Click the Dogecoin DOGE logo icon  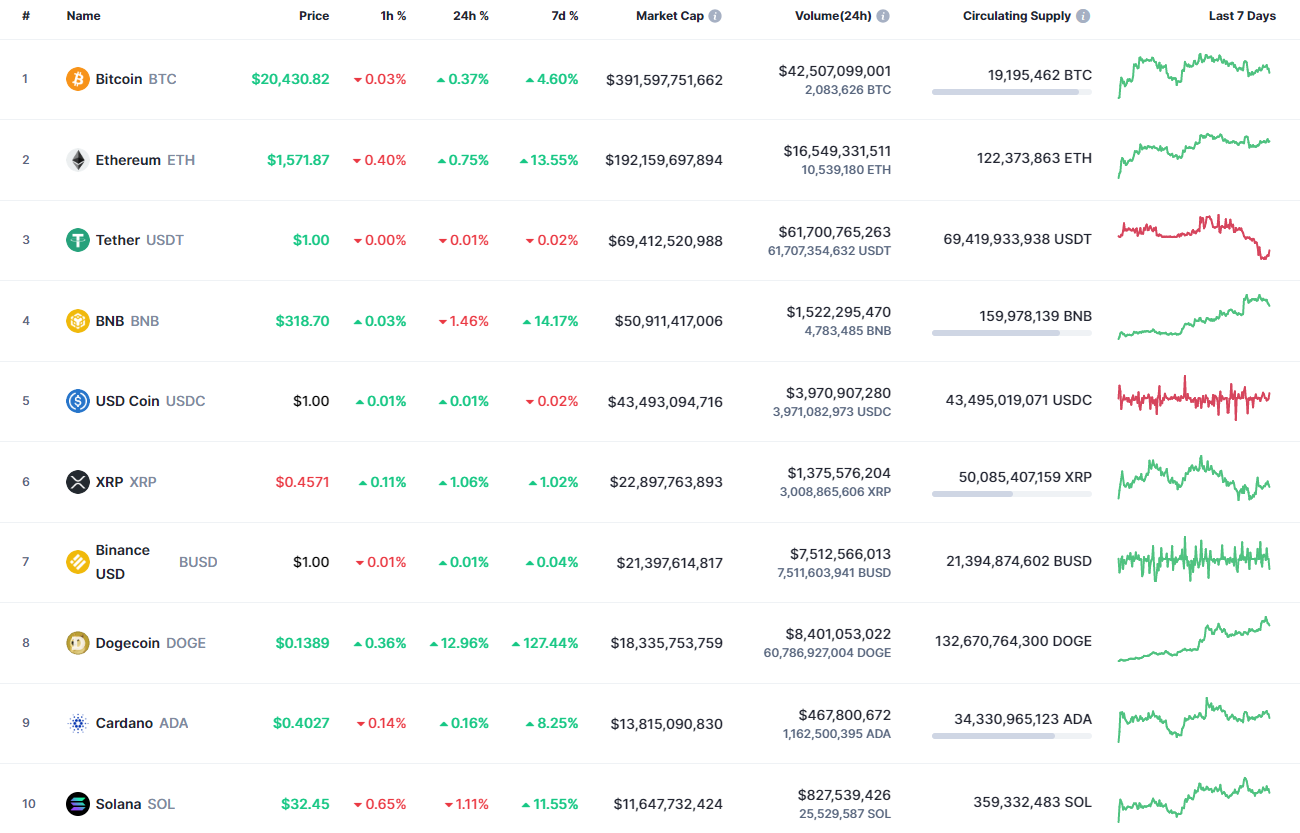77,643
